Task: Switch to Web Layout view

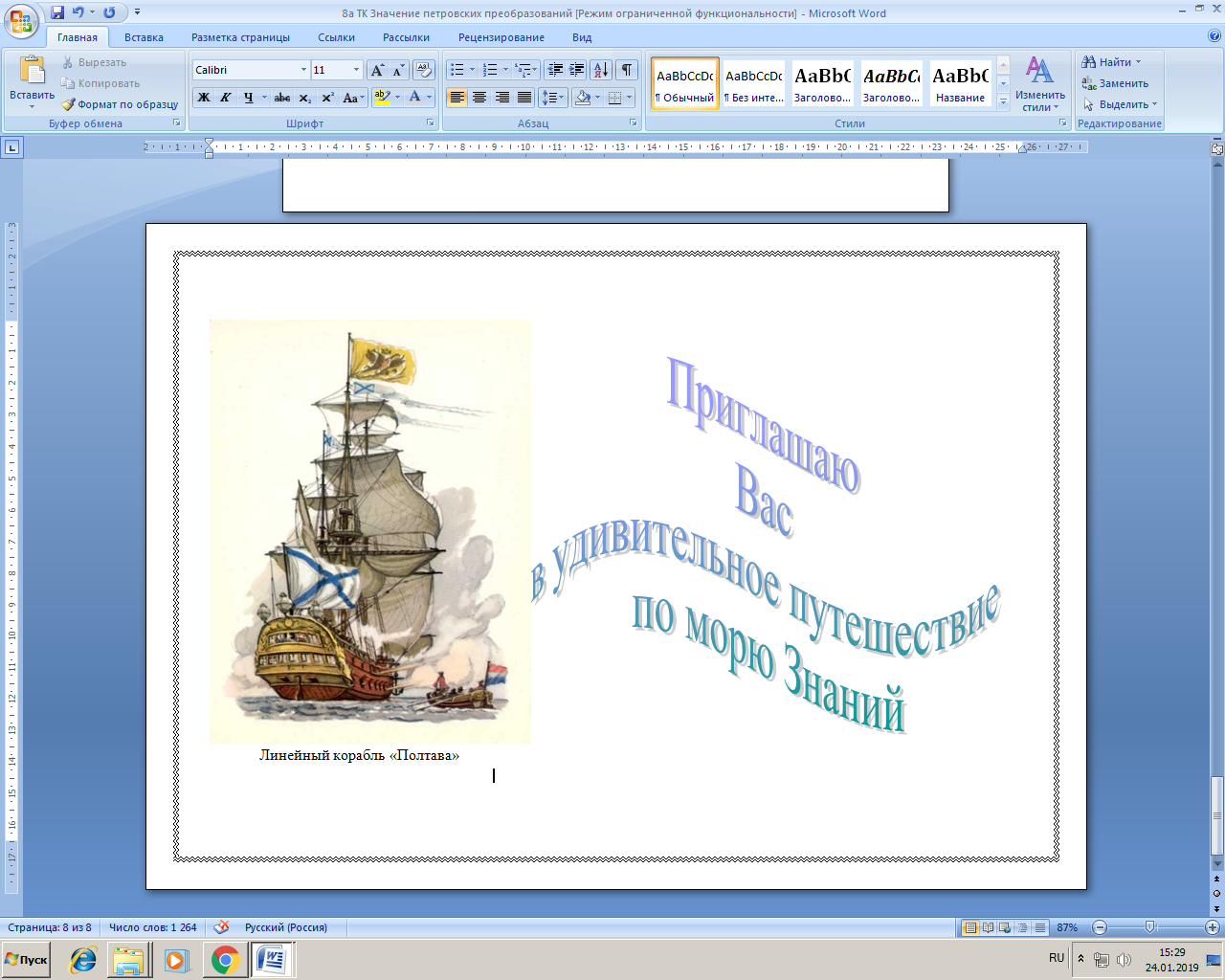Action: [1005, 927]
